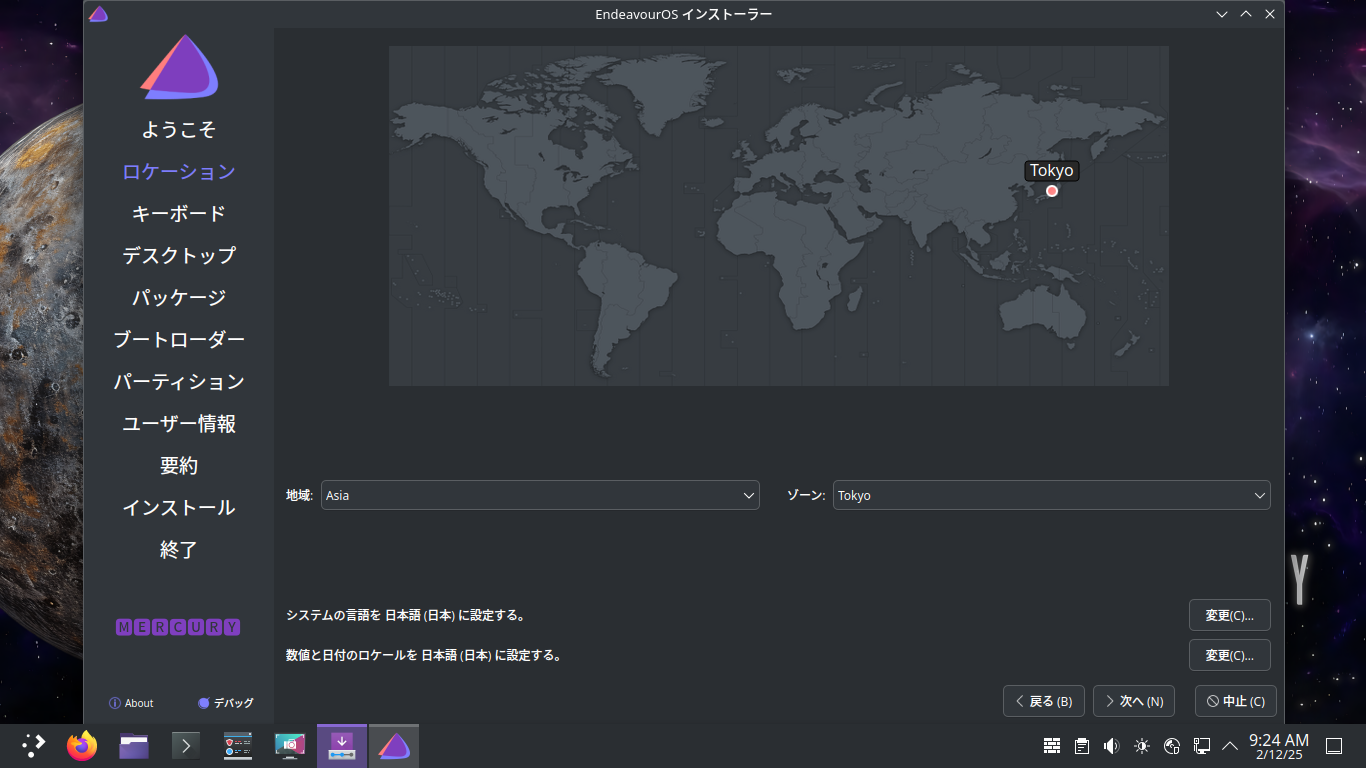Screen dimensions: 1366x768
Task: Select the purple download-arrow taskbar entry
Action: [x=342, y=745]
